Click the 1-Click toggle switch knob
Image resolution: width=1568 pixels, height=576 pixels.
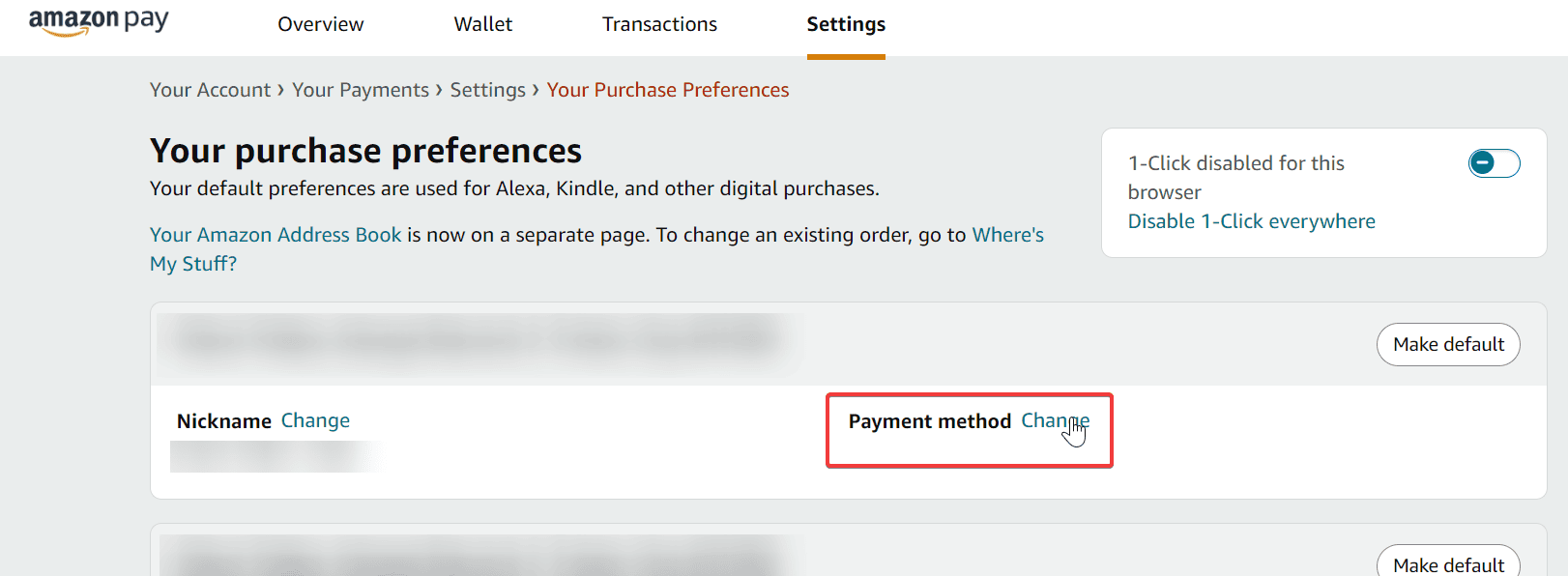click(1480, 163)
